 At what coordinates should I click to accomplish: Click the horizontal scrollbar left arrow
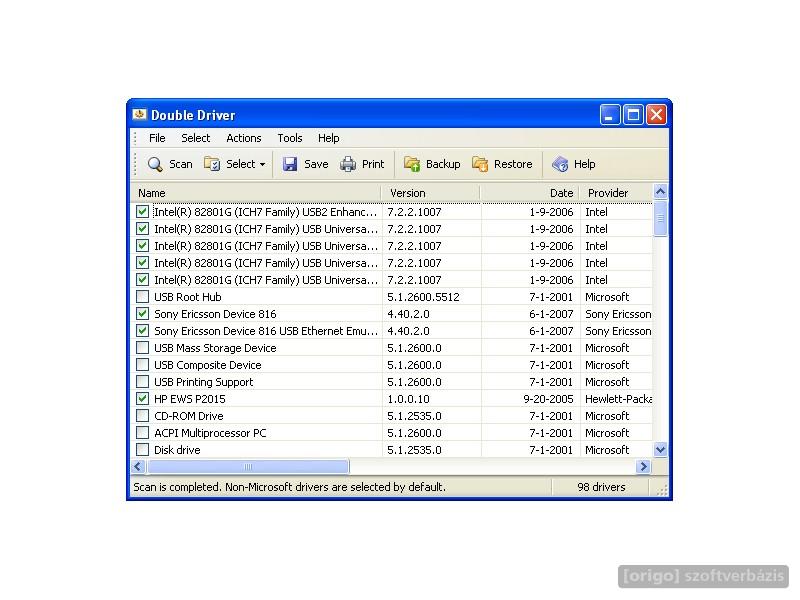click(x=139, y=466)
